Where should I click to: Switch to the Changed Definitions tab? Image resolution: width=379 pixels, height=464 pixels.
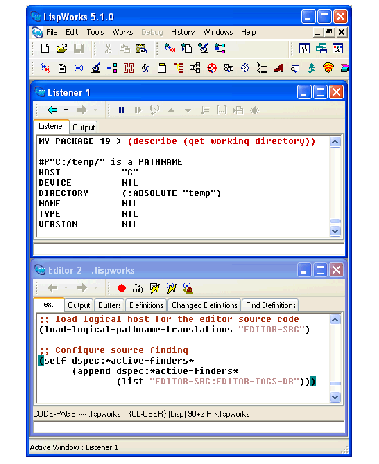(204, 305)
